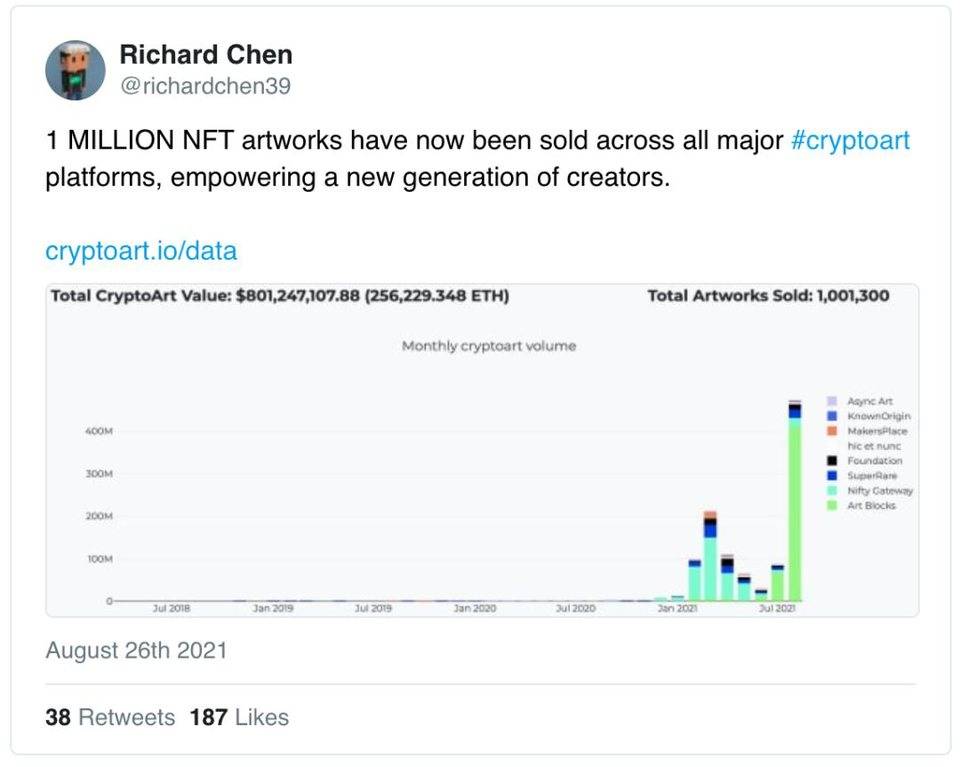Click the MakersPlace legend swatch

[x=831, y=431]
